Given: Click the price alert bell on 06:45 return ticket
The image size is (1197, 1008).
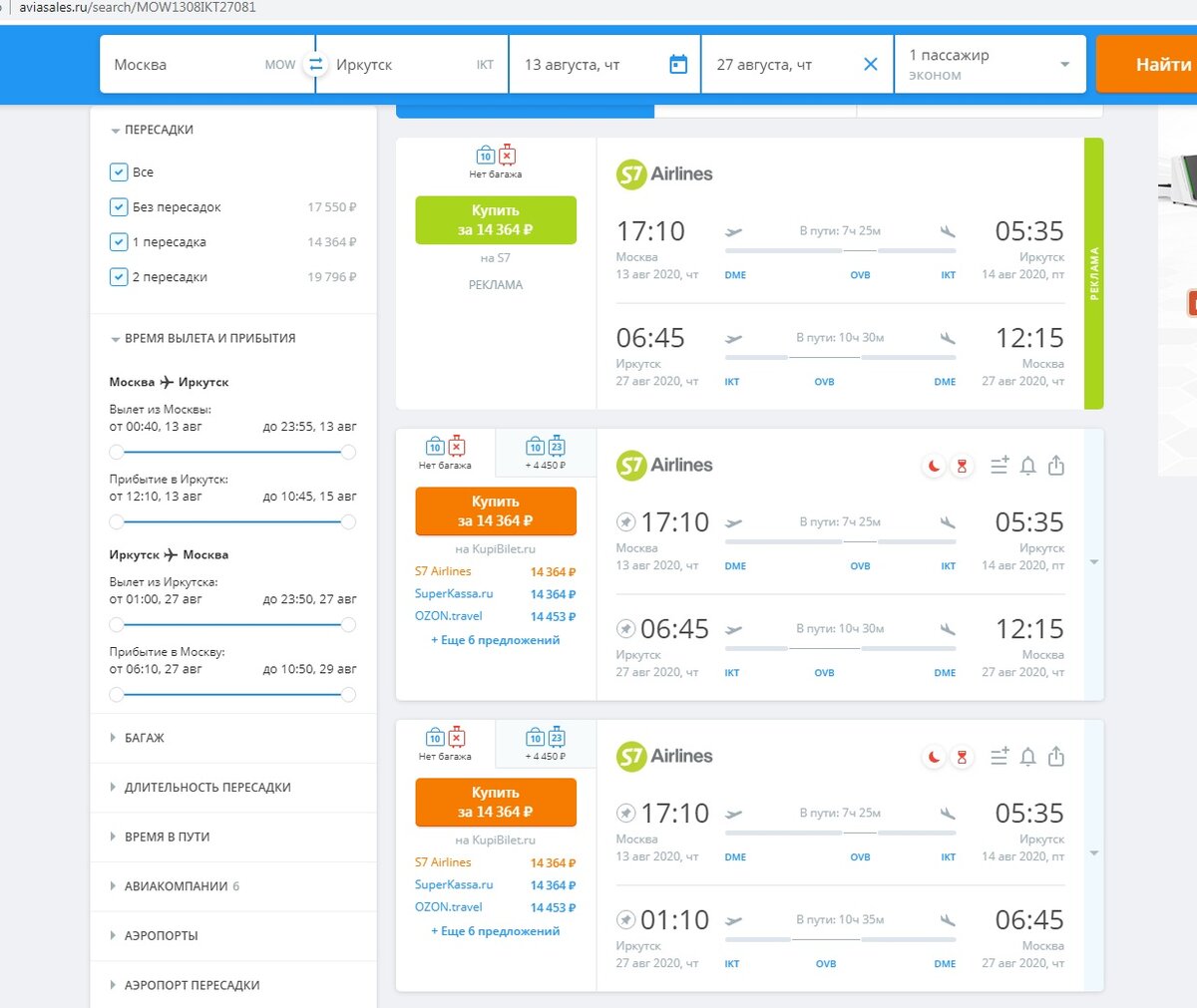Looking at the screenshot, I should [1028, 466].
